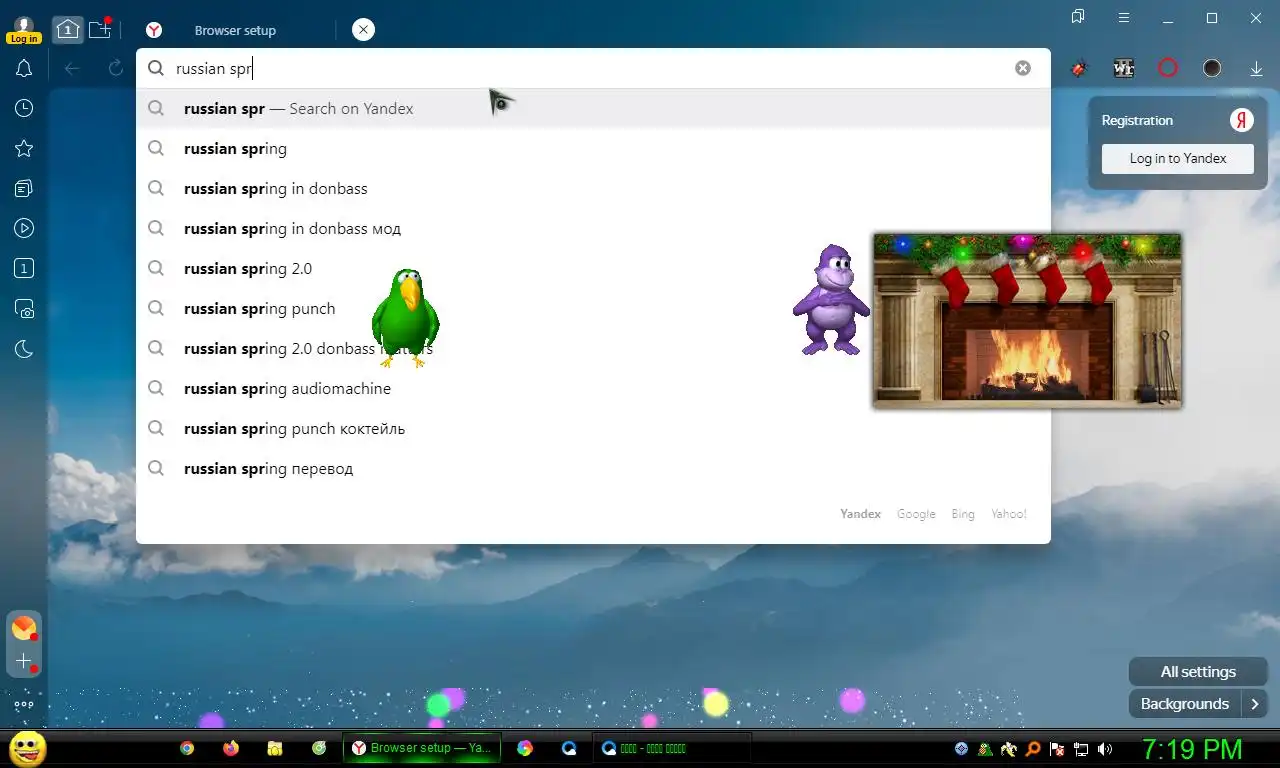Click the Yandex 'Я' logo in Registration panel
This screenshot has width=1280, height=768.
point(1241,120)
